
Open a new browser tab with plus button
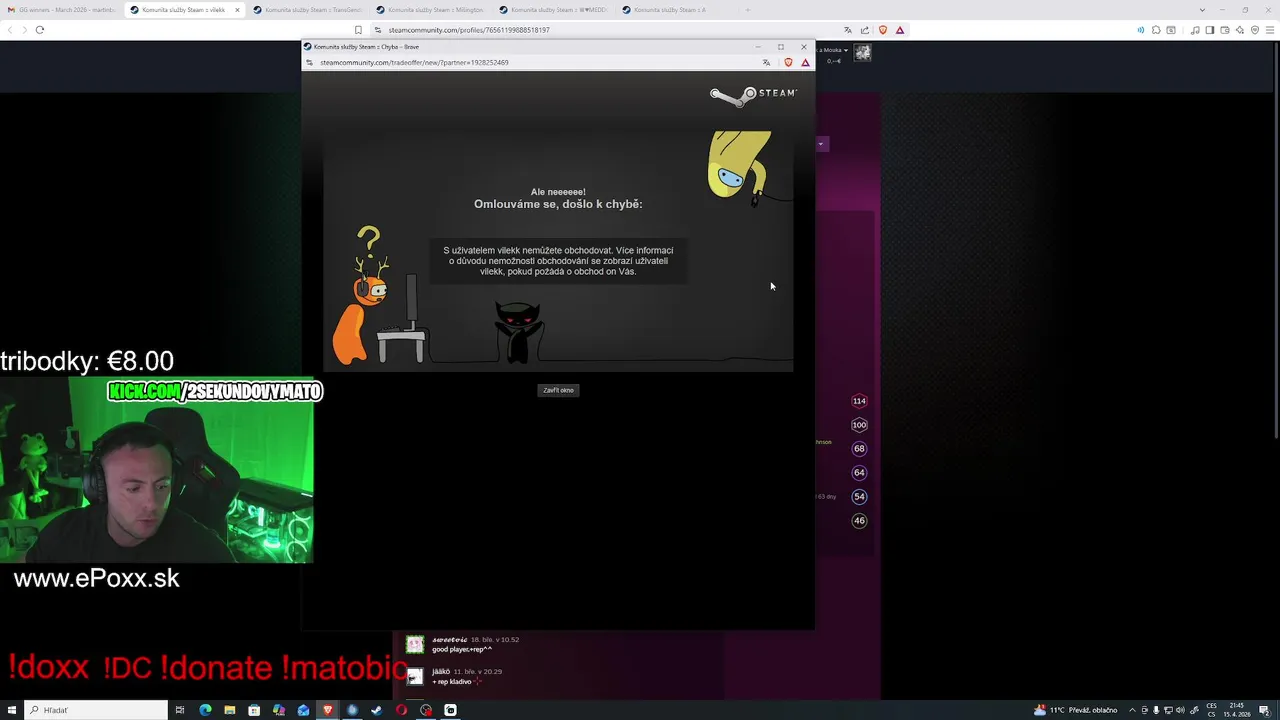pyautogui.click(x=747, y=10)
